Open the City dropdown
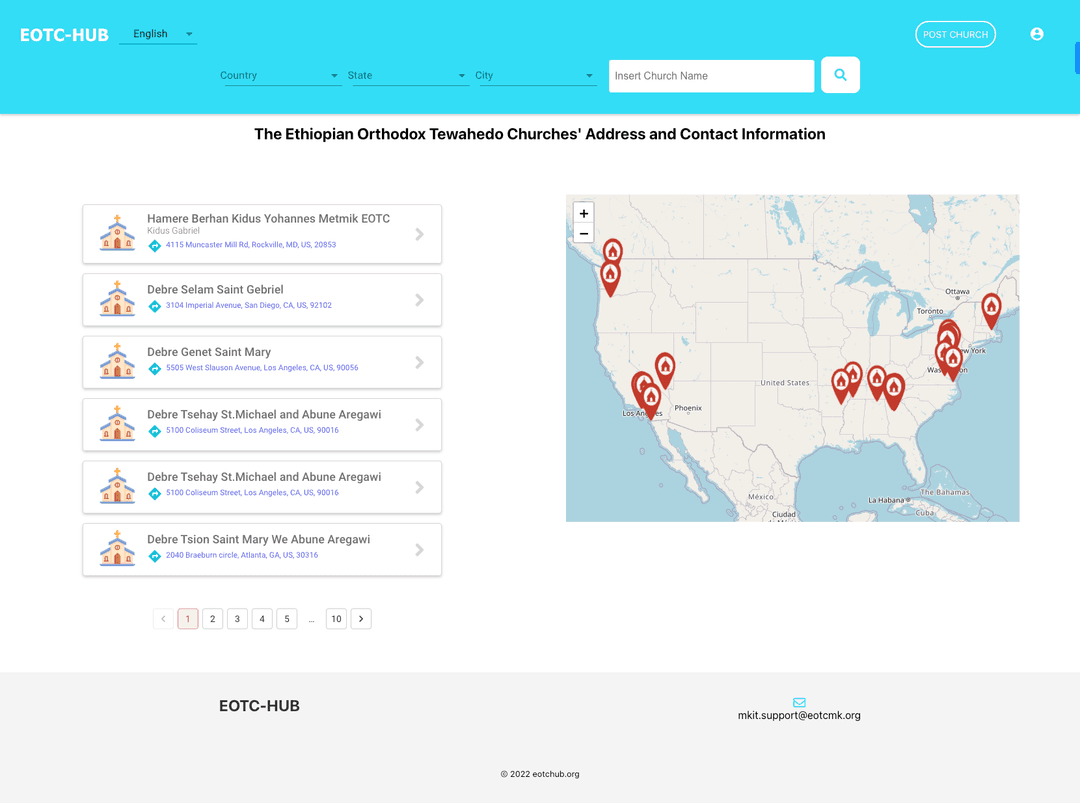Image resolution: width=1080 pixels, height=803 pixels. 536,76
